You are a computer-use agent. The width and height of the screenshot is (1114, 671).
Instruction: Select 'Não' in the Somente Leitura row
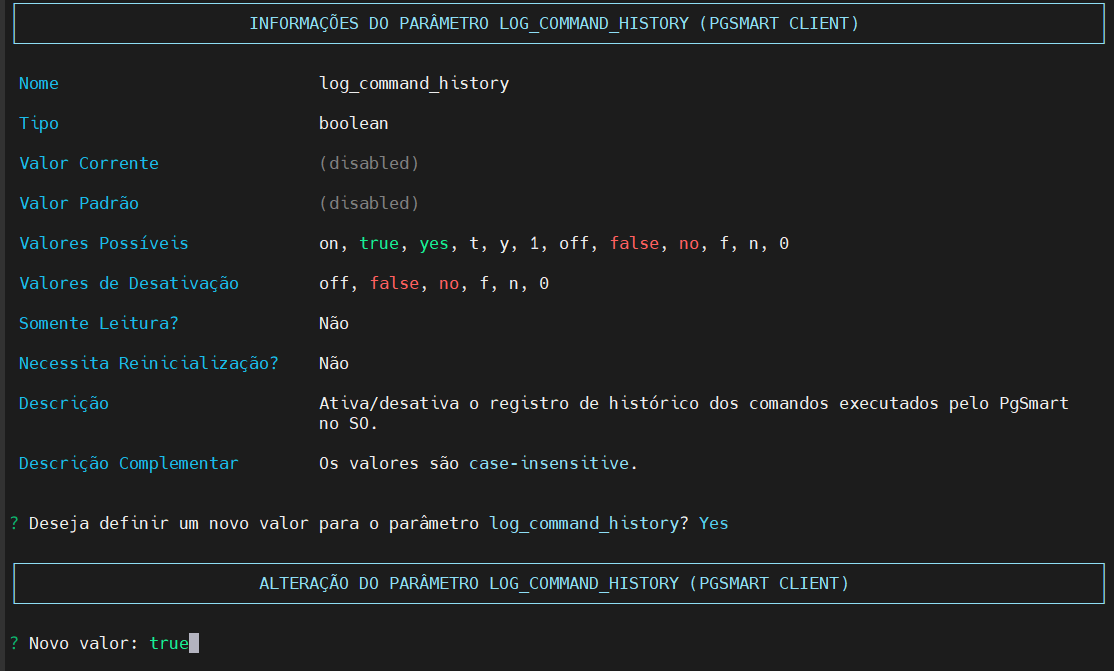point(334,323)
